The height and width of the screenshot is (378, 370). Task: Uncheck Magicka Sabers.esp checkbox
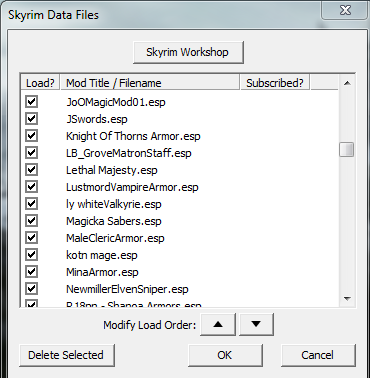coord(31,221)
